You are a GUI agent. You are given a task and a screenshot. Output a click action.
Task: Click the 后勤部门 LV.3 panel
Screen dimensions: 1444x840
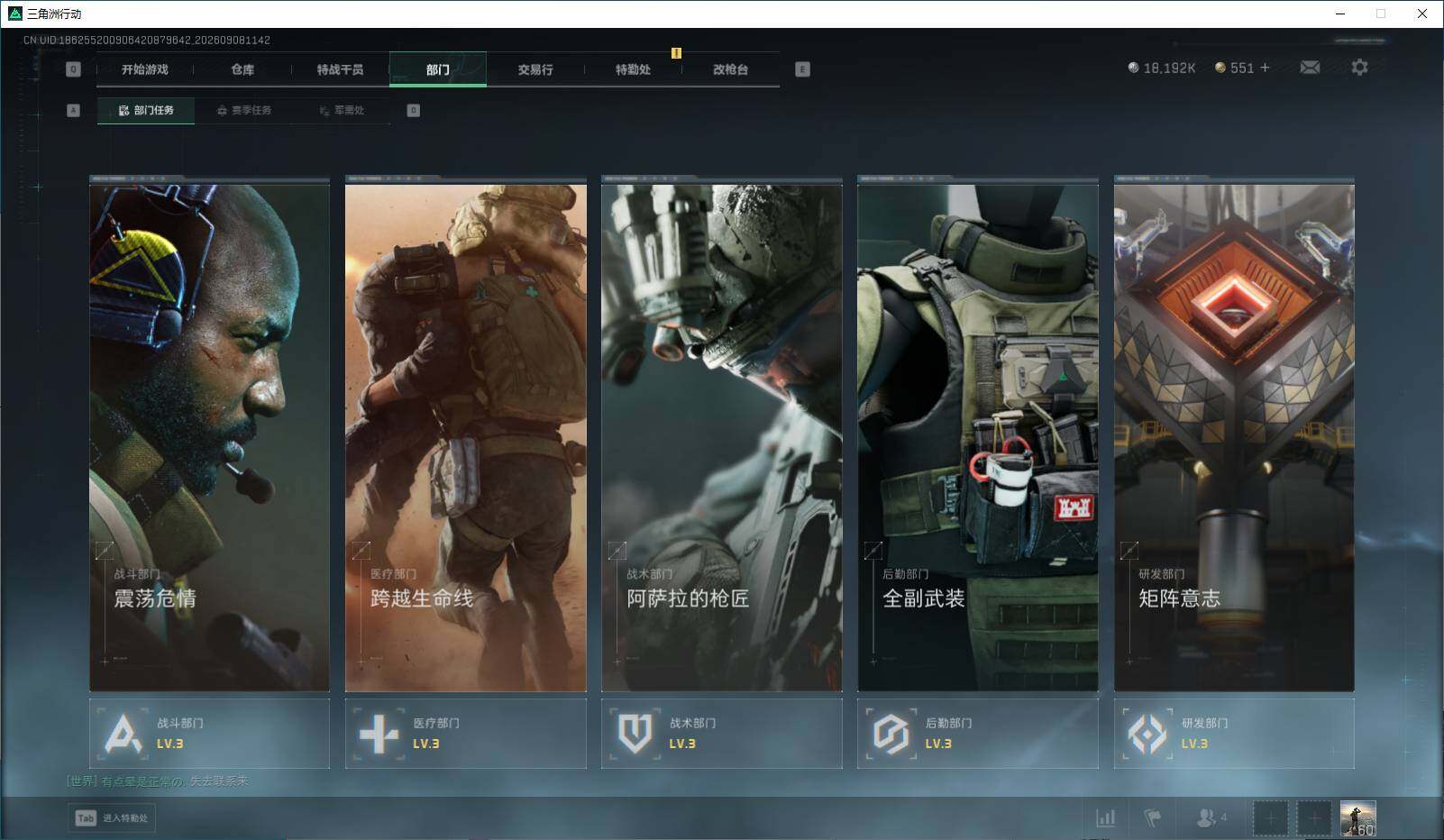coord(978,734)
